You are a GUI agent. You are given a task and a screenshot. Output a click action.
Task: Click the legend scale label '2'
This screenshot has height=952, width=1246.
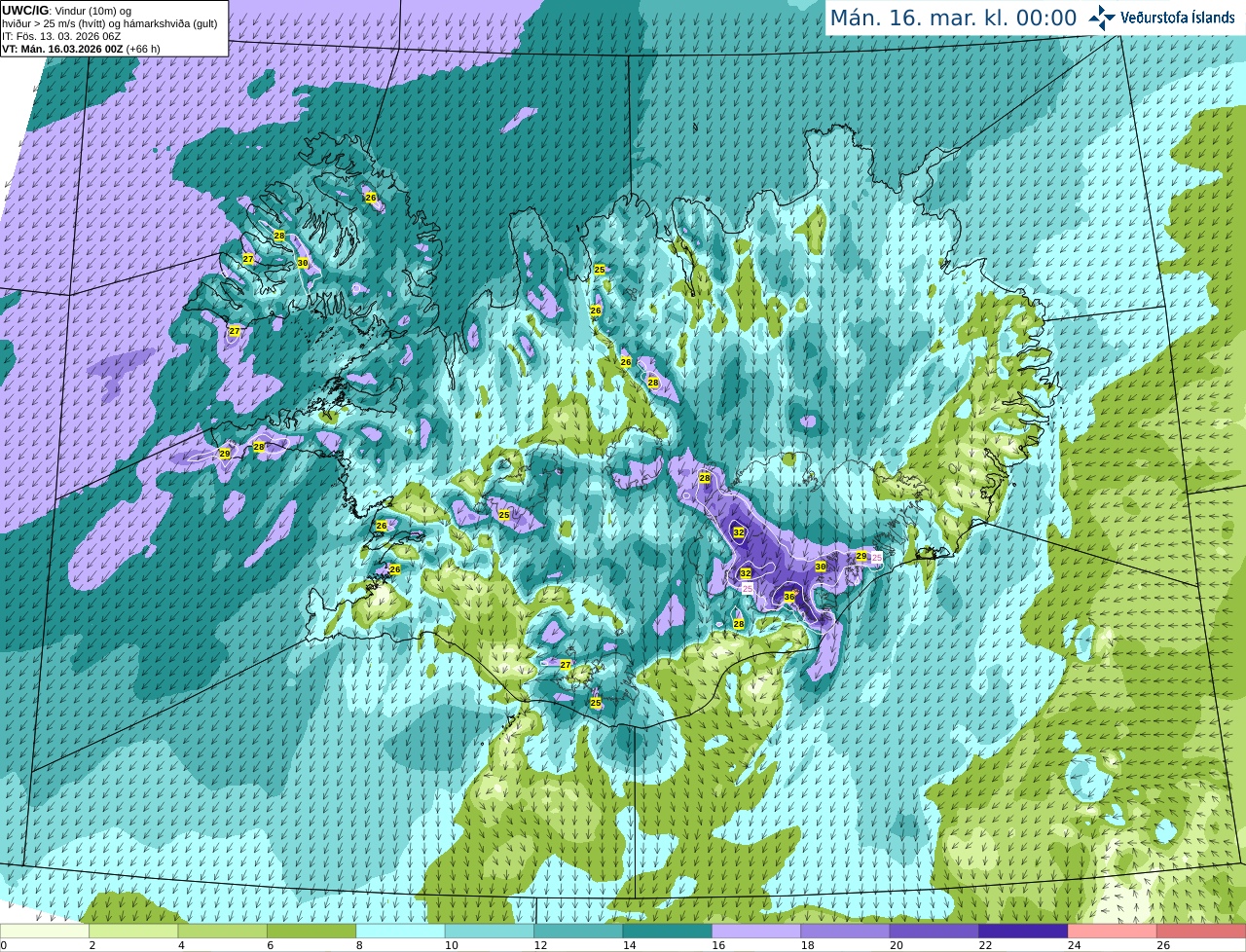pyautogui.click(x=92, y=945)
